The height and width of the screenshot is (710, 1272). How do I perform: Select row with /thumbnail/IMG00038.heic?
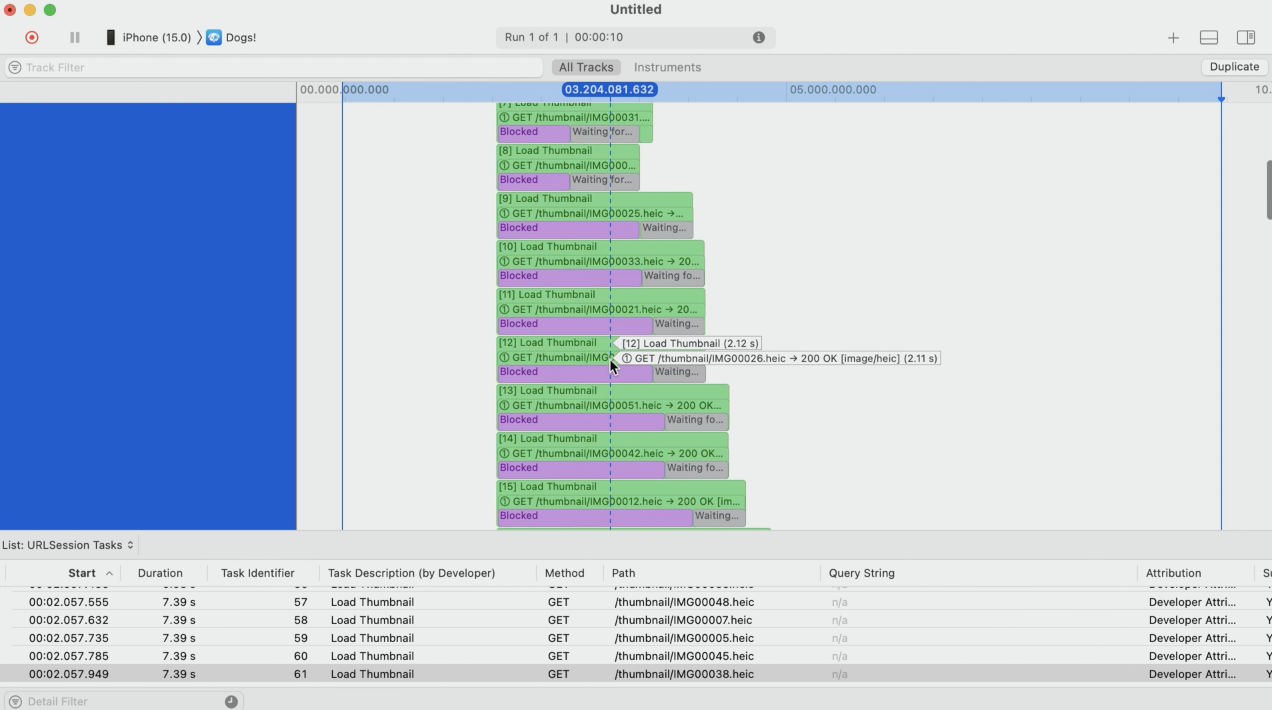click(x=636, y=674)
